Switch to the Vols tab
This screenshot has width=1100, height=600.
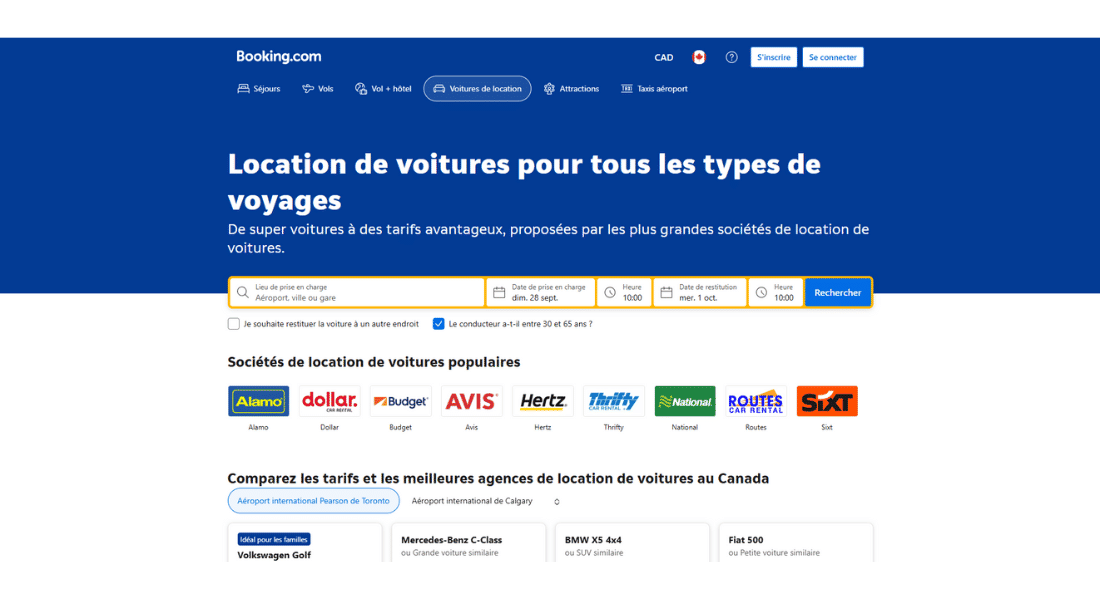click(x=318, y=89)
